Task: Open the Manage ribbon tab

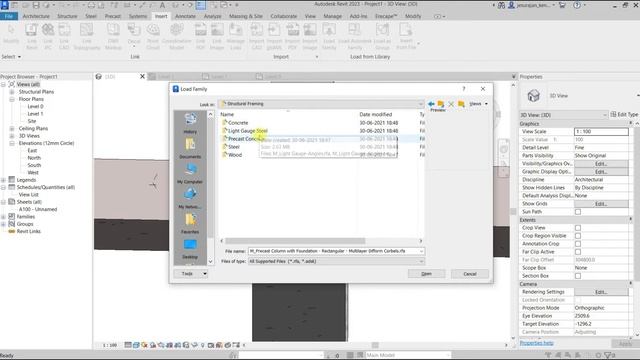Action: point(333,16)
